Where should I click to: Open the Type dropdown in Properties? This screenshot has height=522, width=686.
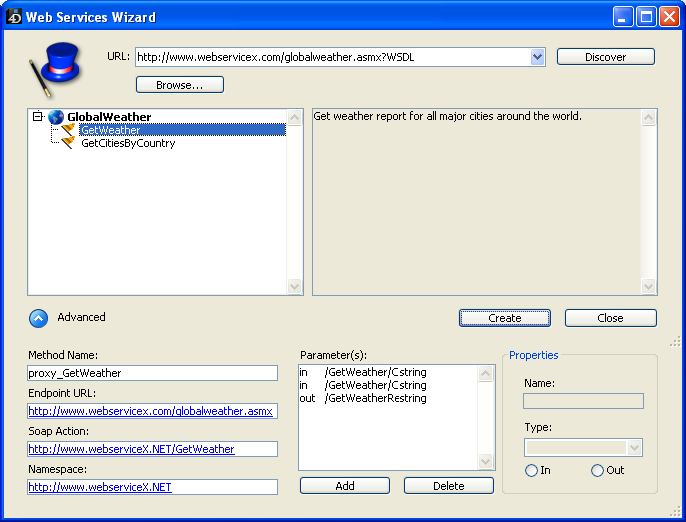point(633,448)
